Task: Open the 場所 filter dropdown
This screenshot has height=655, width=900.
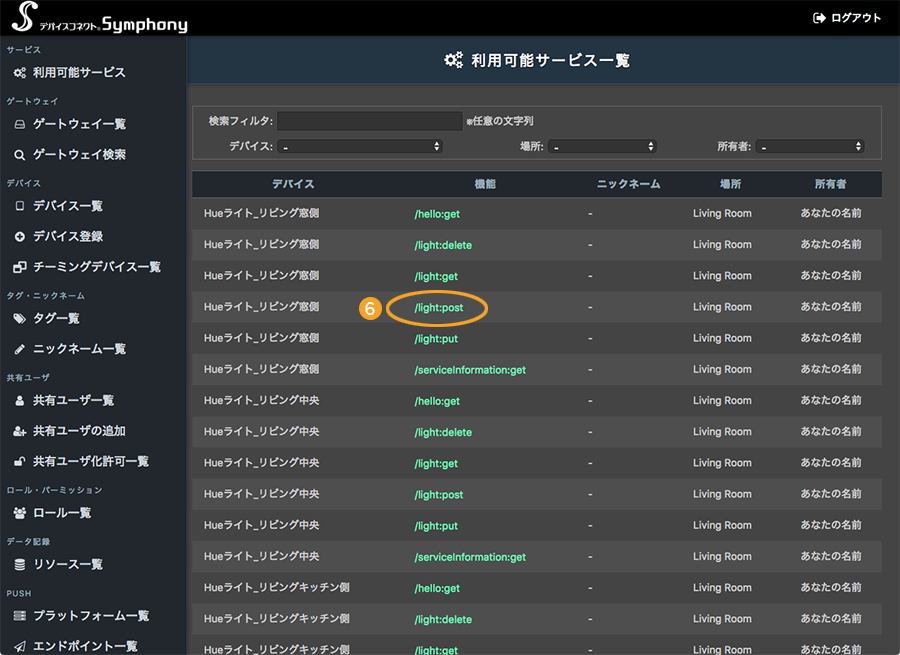Action: [602, 146]
